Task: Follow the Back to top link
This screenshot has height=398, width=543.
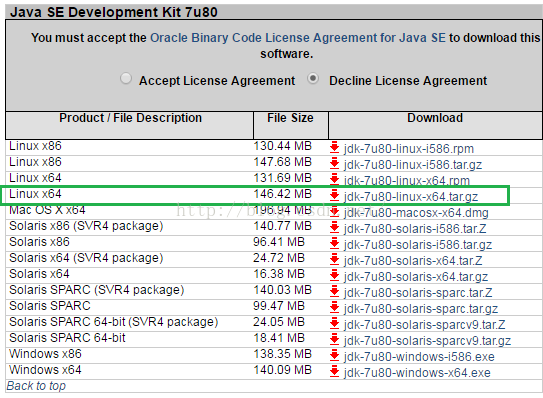Action: pyautogui.click(x=36, y=386)
